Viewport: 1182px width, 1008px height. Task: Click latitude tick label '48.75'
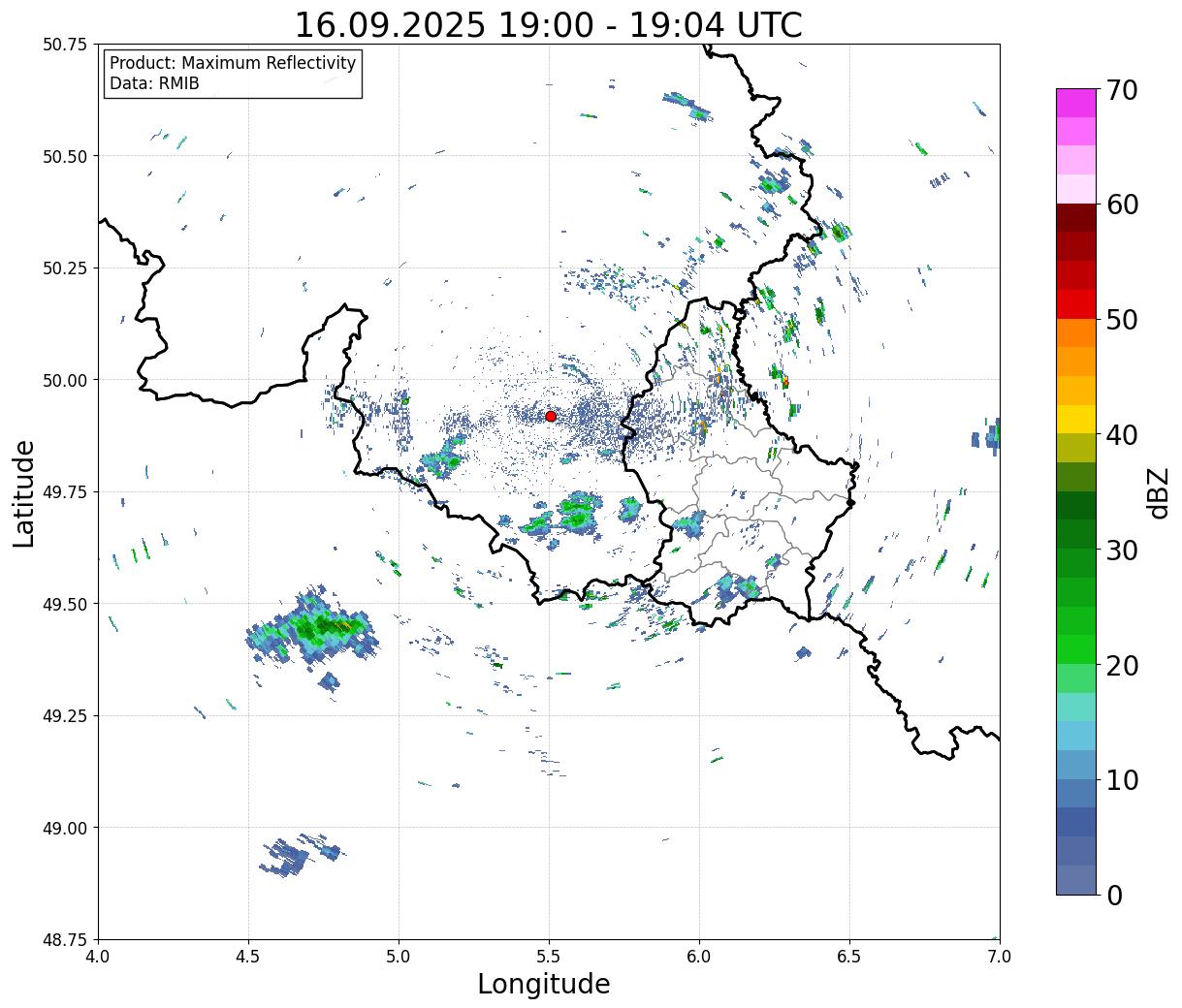(65, 939)
